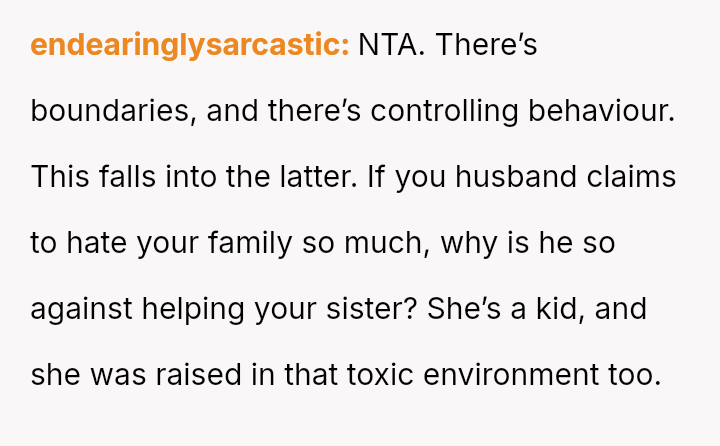Click the word too ending the comment
Image resolution: width=720 pixels, height=446 pixels.
pyautogui.click(x=635, y=374)
